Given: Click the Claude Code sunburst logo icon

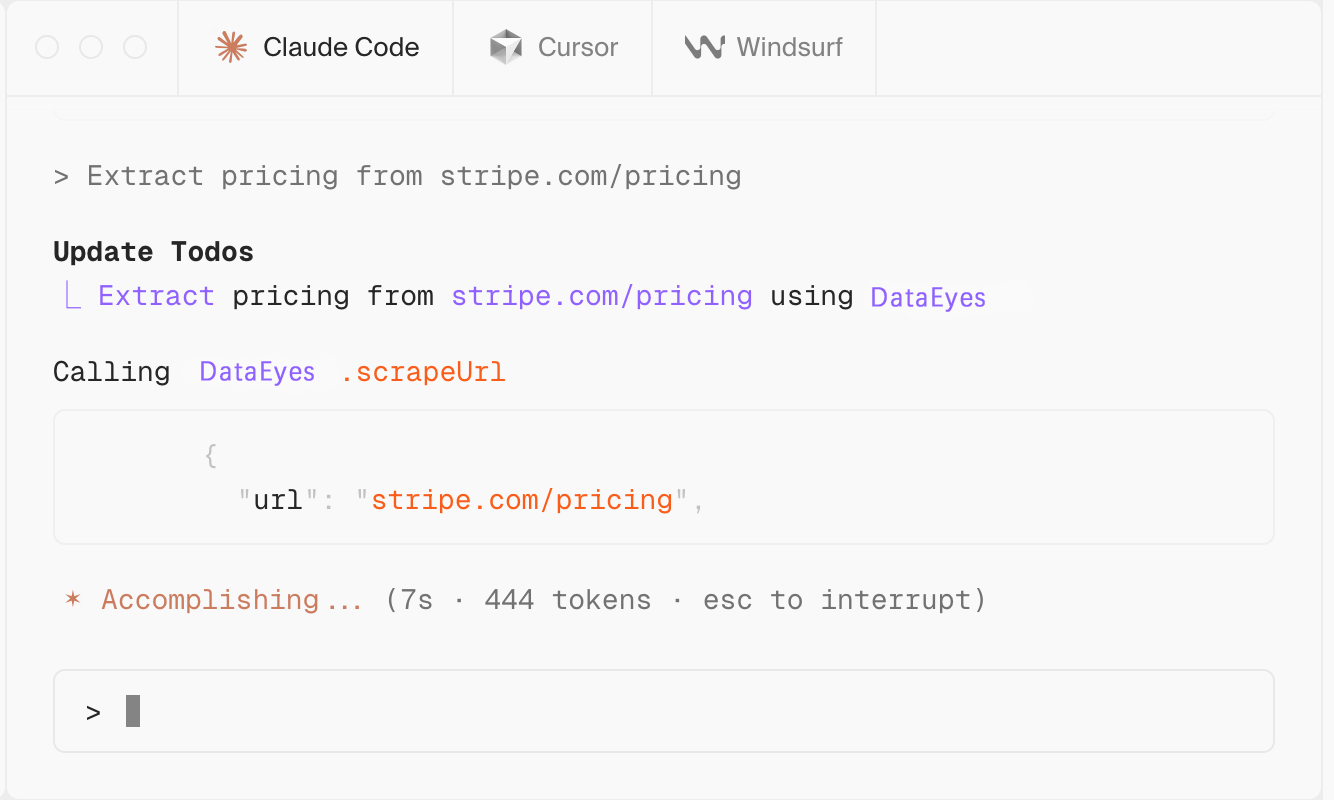Looking at the screenshot, I should point(231,47).
